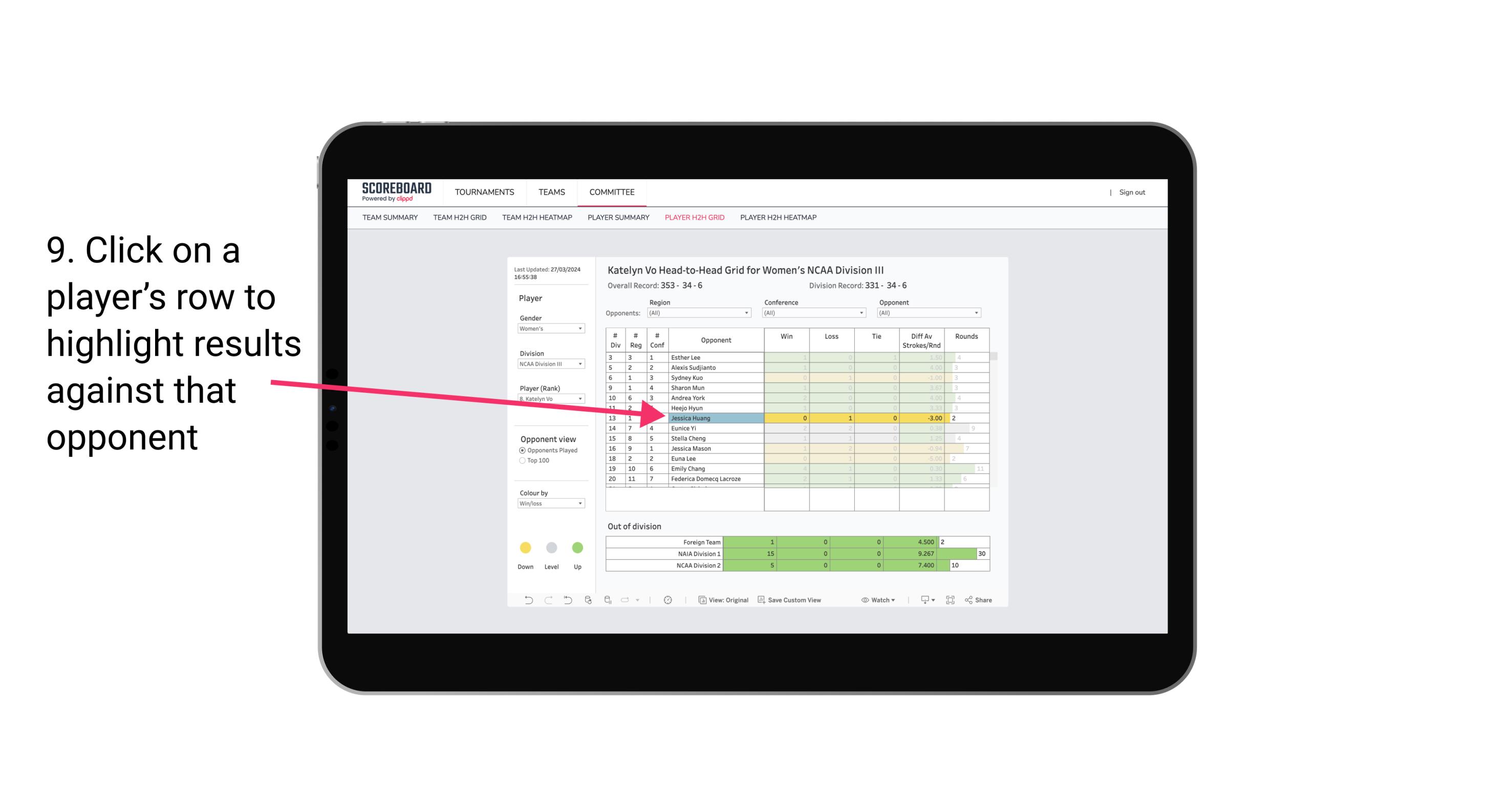Click on Jessica Huang opponent row
1510x812 pixels.
(x=715, y=417)
